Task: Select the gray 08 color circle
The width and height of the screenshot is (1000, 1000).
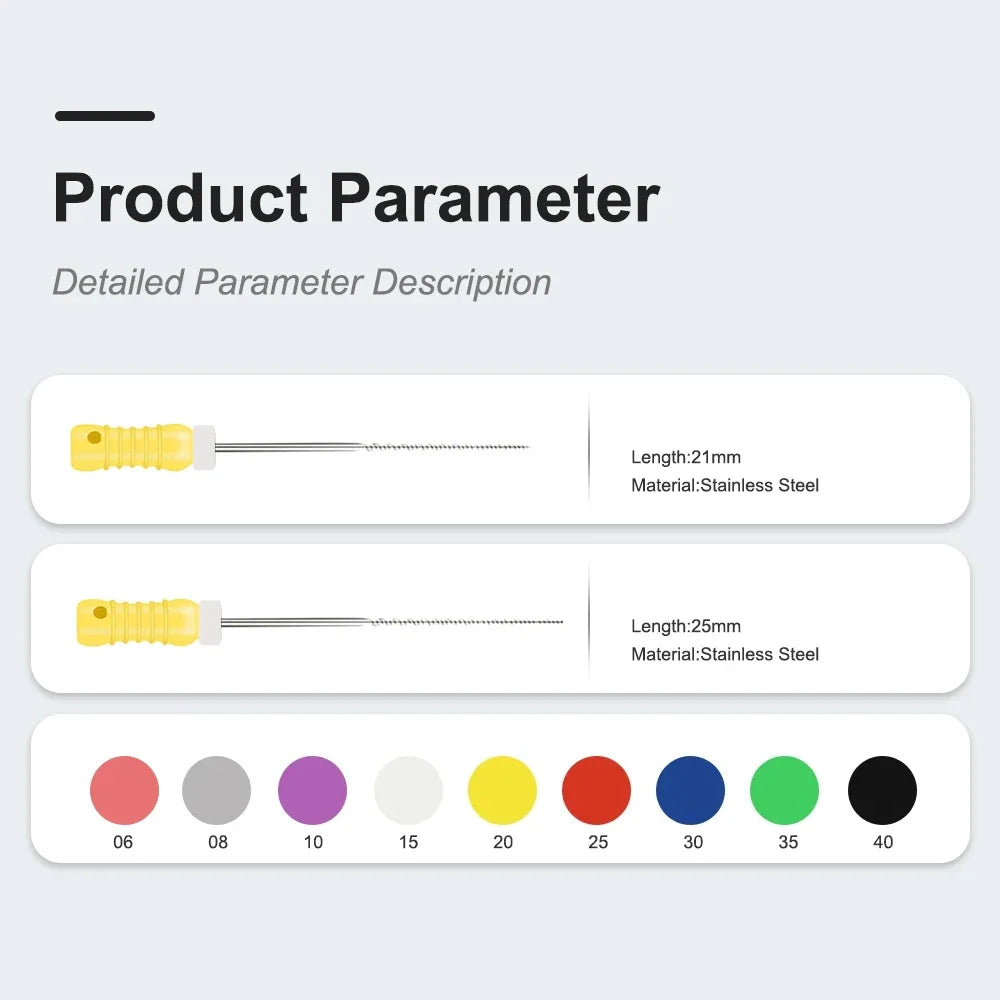Action: [217, 790]
